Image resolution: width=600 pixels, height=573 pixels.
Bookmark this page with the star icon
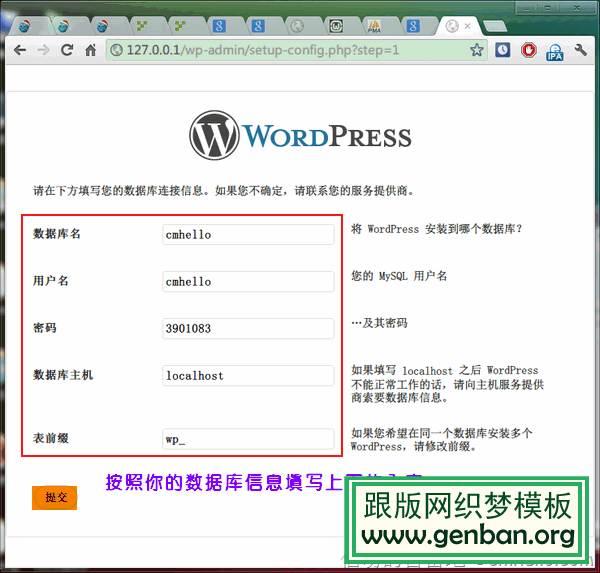coord(477,50)
